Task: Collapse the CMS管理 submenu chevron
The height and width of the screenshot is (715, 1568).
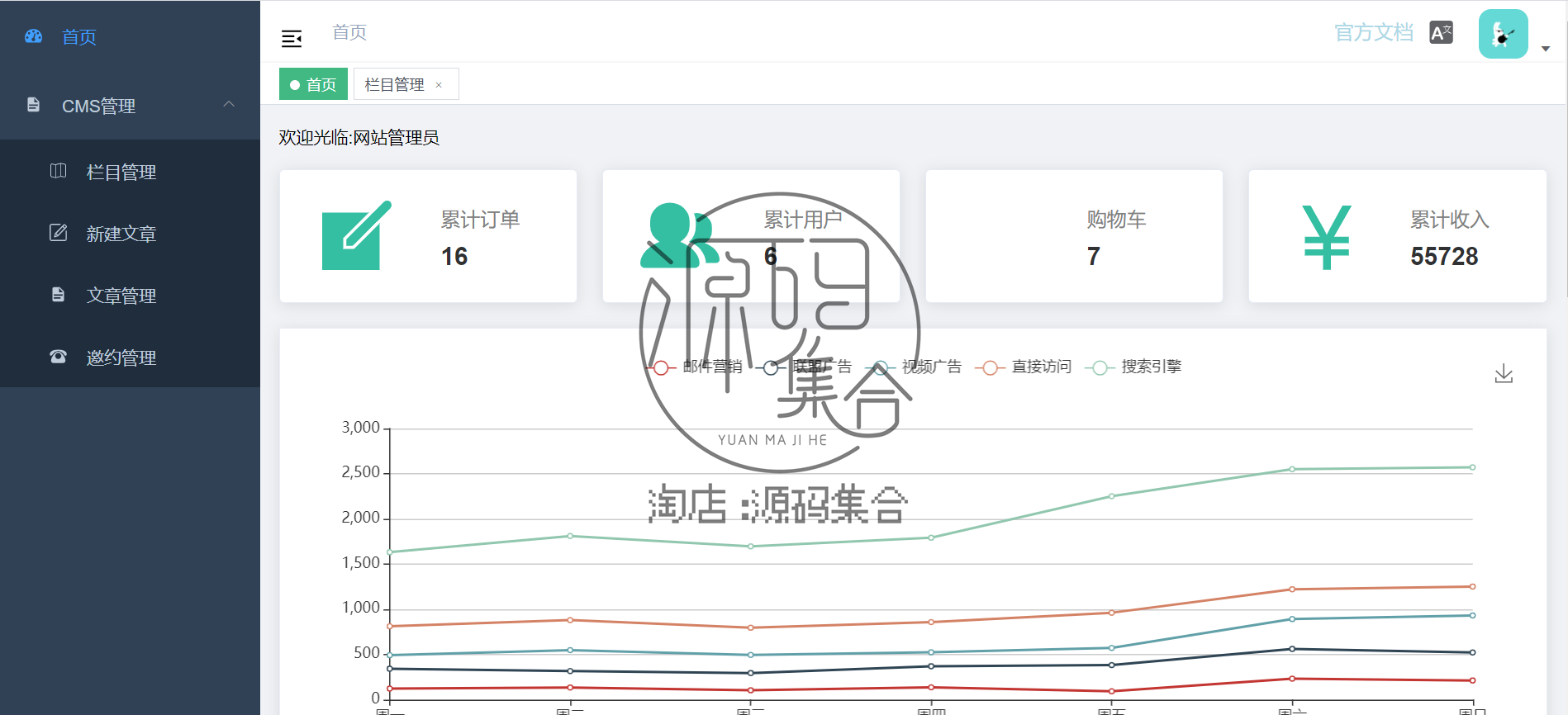Action: (x=229, y=104)
